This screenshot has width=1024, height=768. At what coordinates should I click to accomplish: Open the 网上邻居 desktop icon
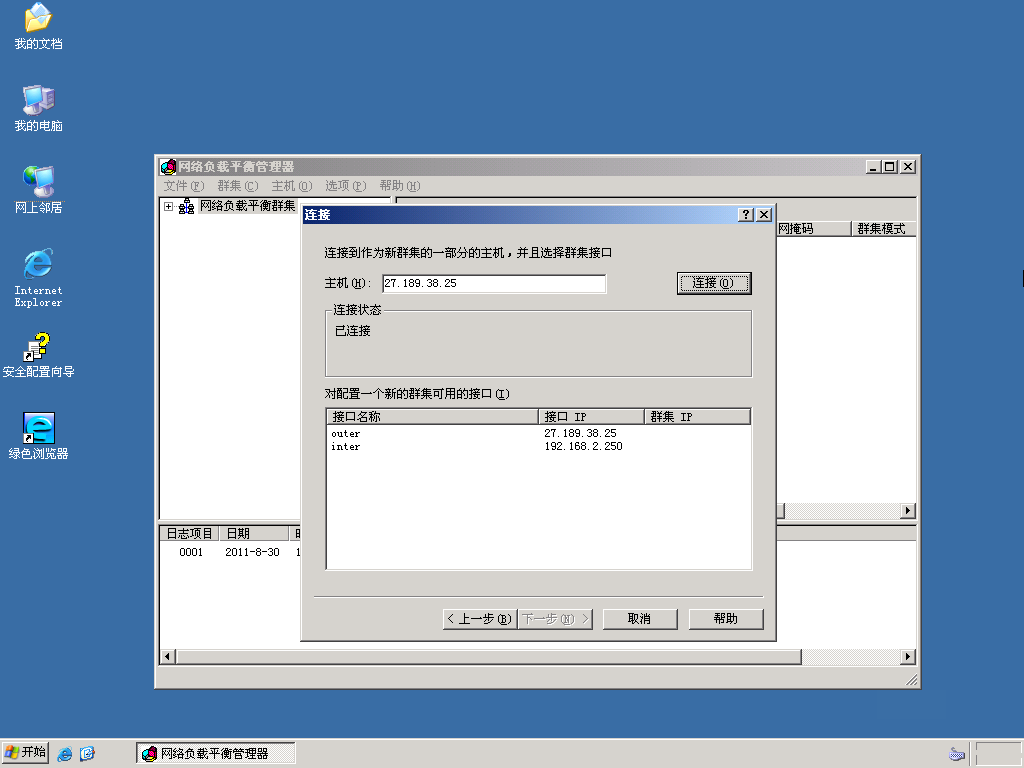tap(38, 190)
